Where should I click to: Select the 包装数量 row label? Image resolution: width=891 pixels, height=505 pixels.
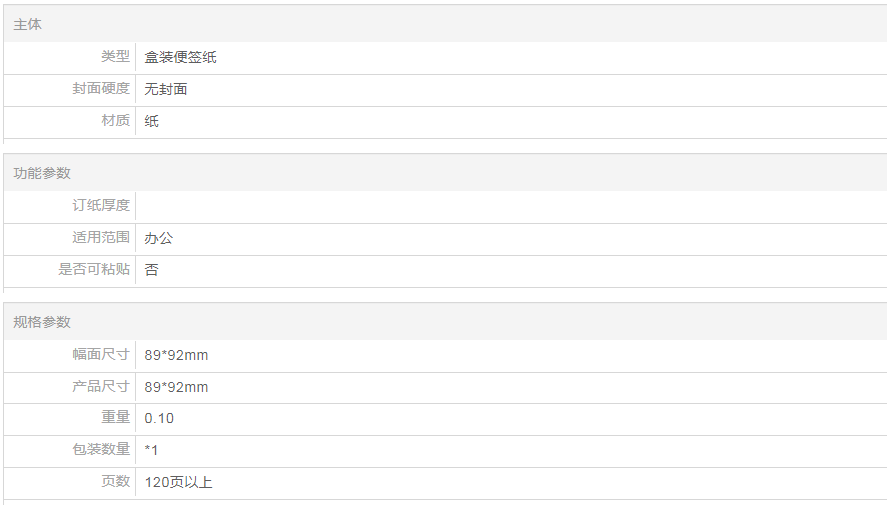(x=101, y=450)
